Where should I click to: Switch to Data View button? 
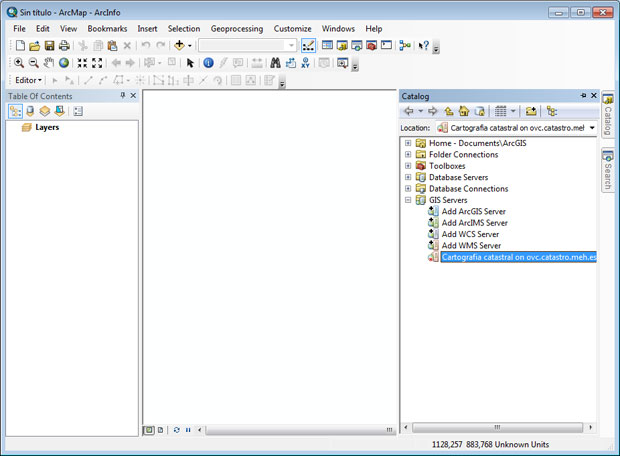(x=148, y=430)
